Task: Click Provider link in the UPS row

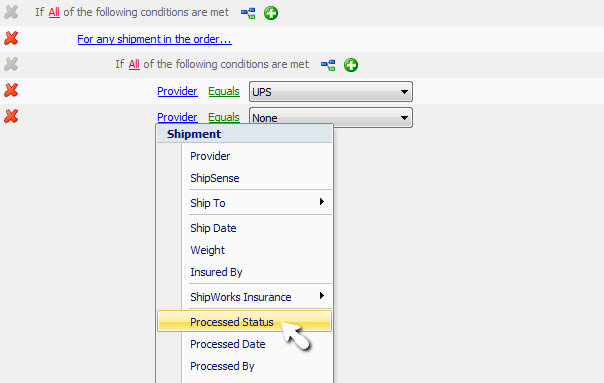Action: click(177, 91)
